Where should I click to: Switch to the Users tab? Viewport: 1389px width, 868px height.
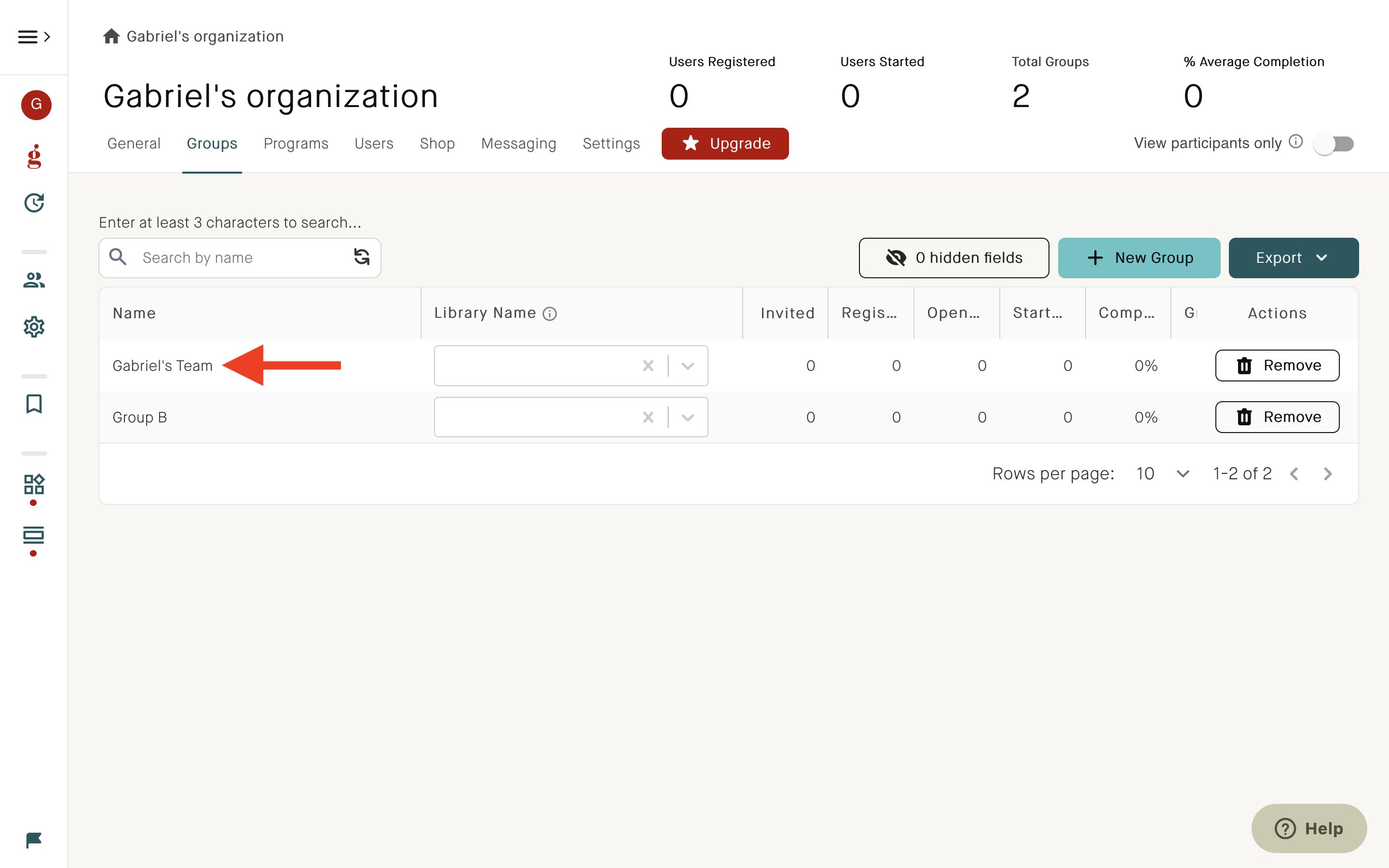coord(374,144)
